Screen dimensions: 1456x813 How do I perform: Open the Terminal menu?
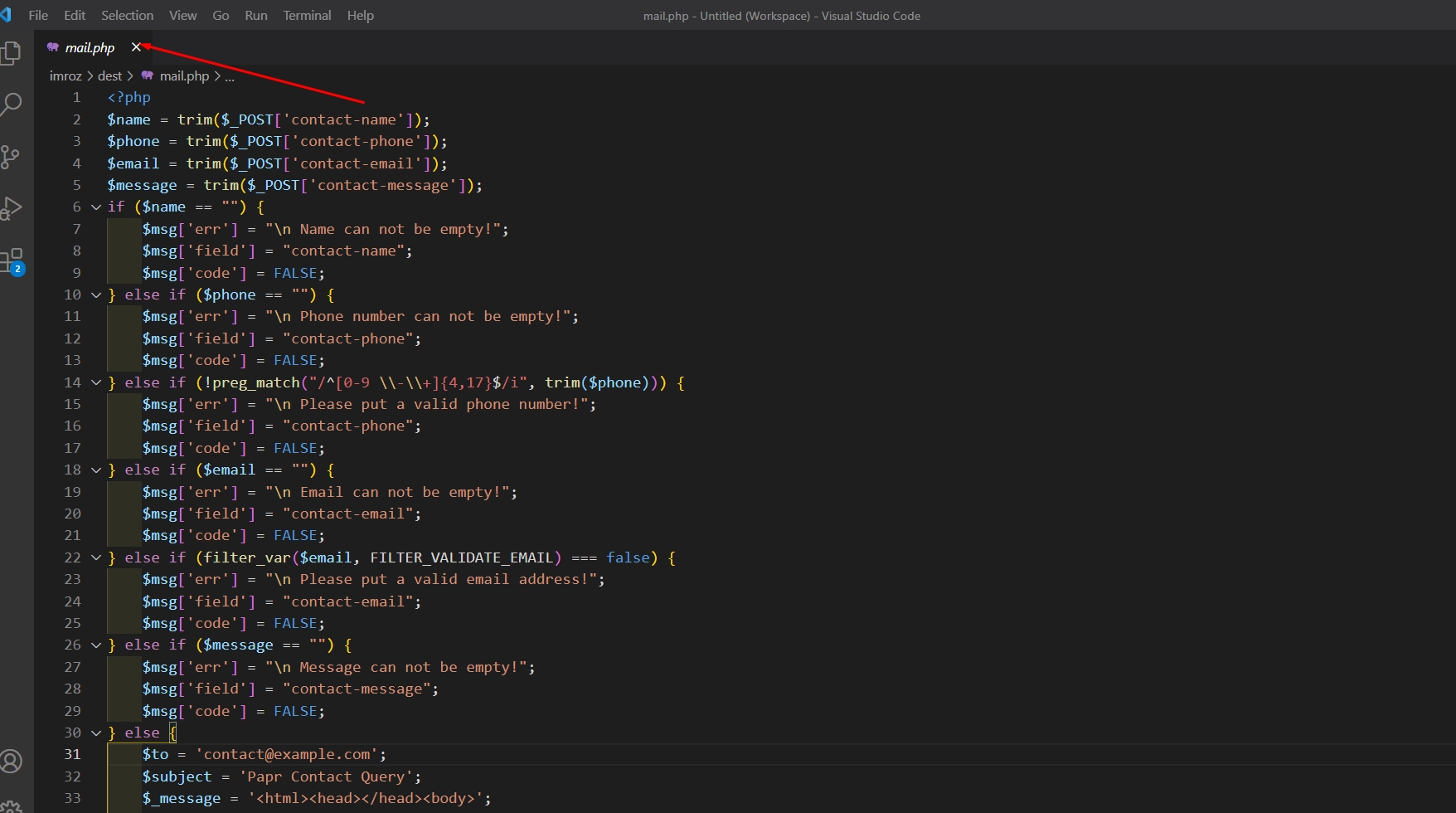pos(307,16)
